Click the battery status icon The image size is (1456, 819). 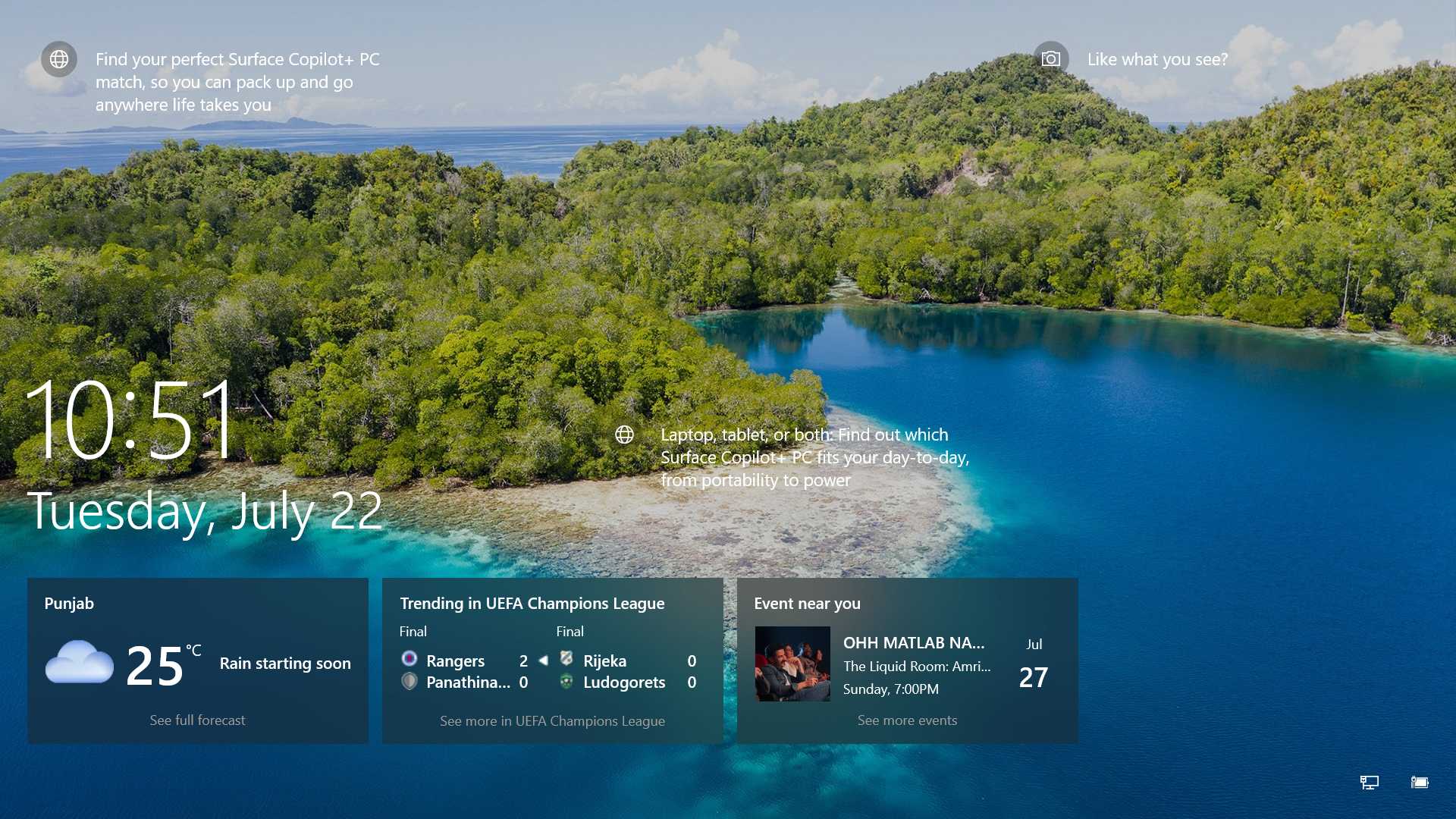(x=1420, y=782)
